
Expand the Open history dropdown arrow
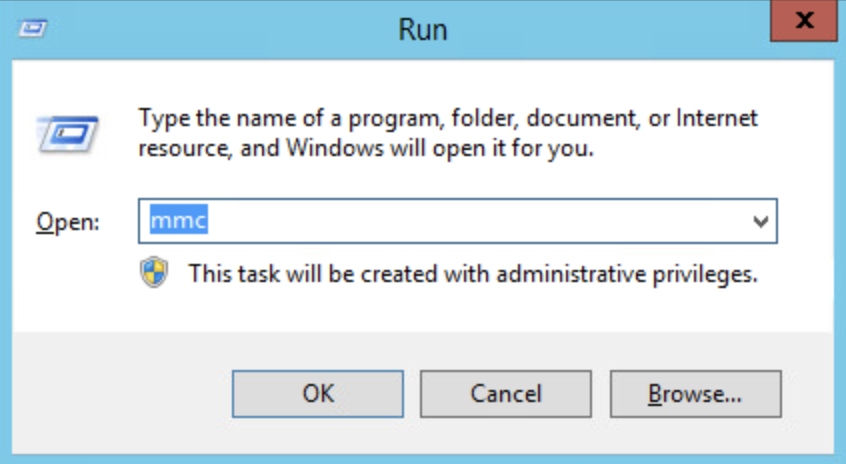point(760,221)
